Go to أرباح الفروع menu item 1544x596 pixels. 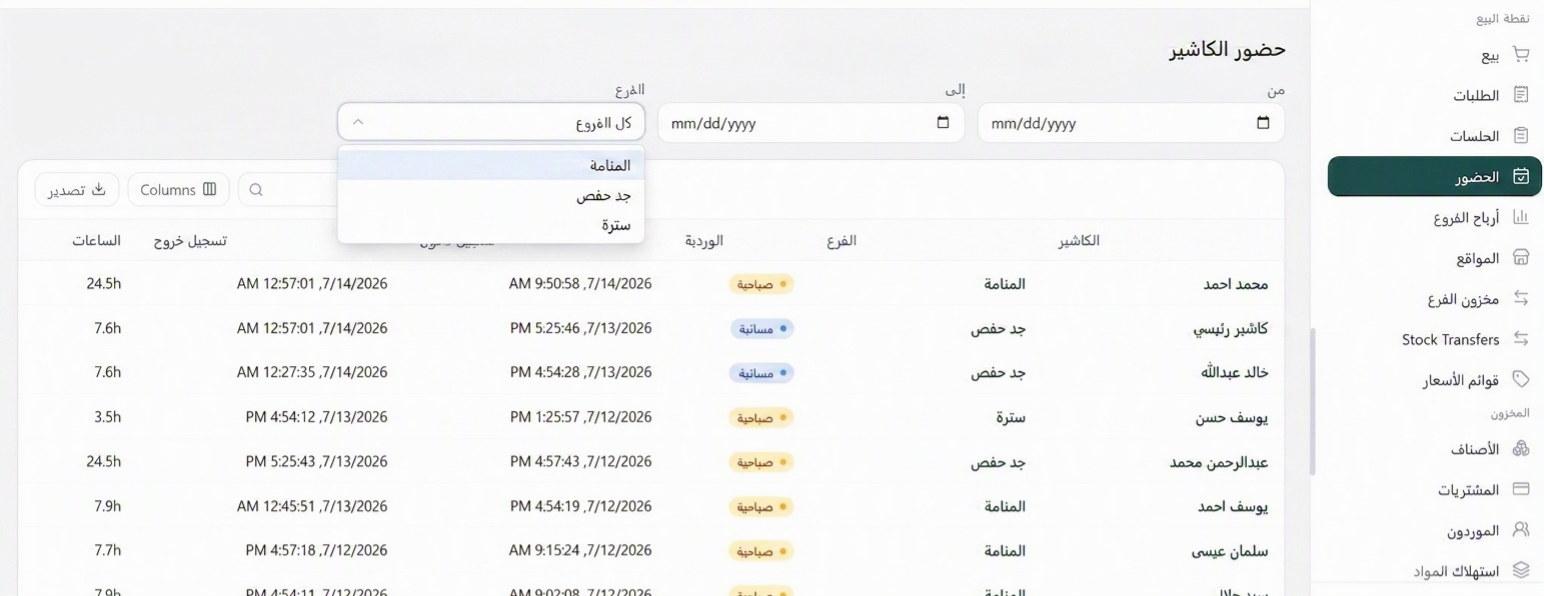[1466, 217]
